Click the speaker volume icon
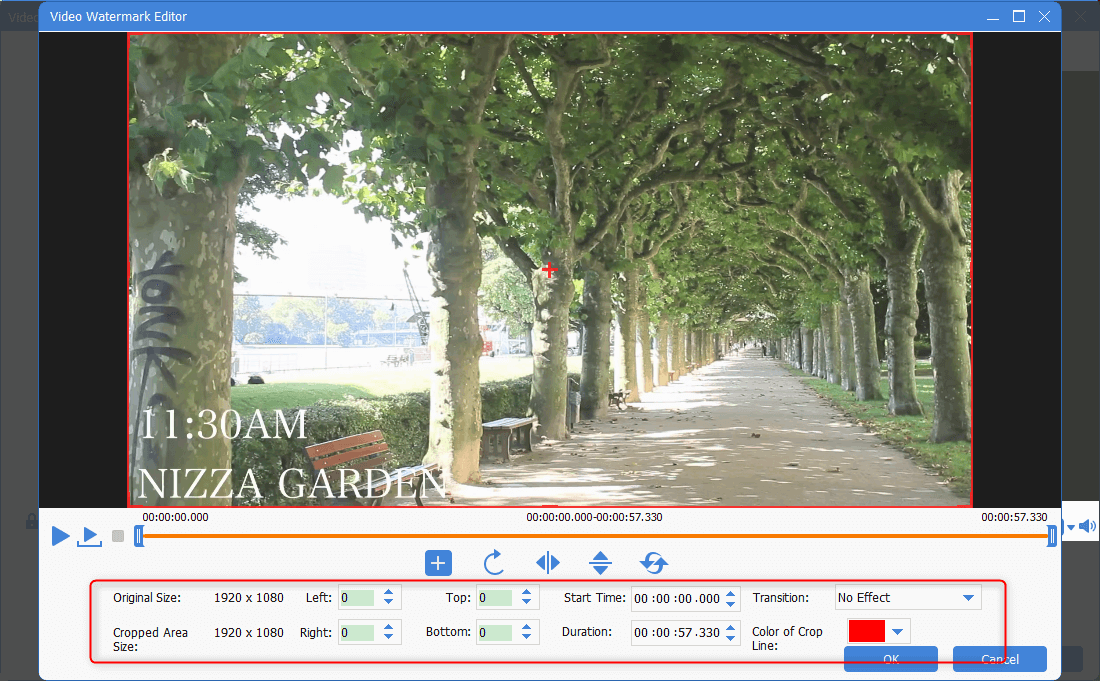The width and height of the screenshot is (1100, 681). click(1087, 526)
